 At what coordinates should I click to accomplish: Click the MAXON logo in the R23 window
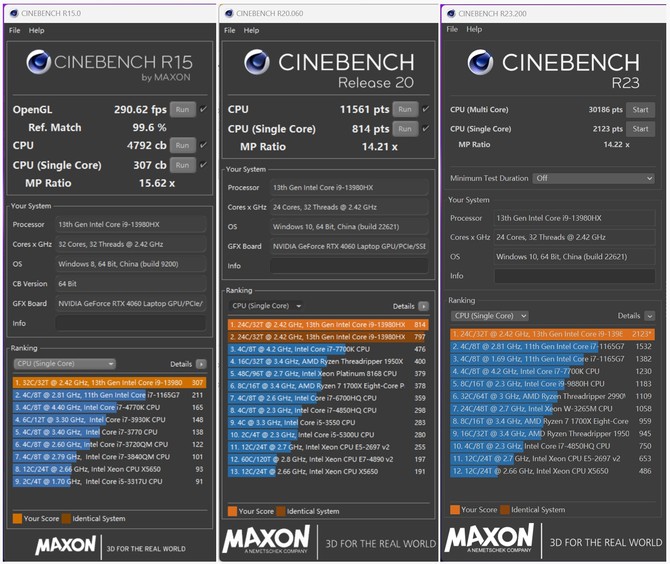point(489,538)
